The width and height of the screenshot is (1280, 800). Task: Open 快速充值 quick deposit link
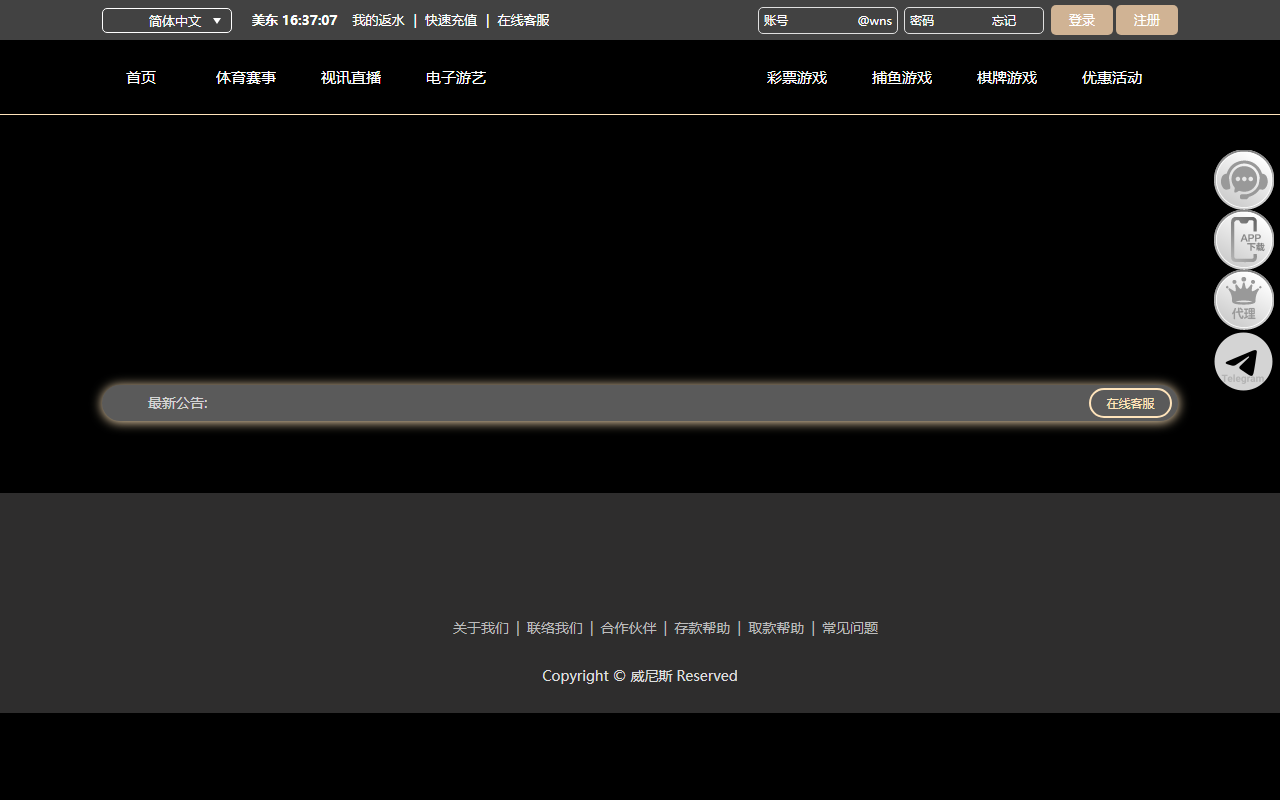tap(451, 20)
